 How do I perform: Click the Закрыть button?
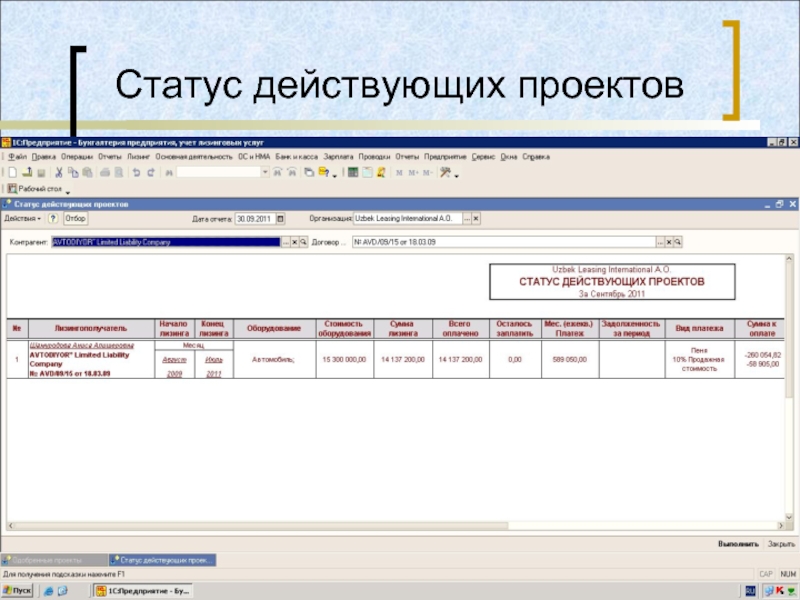(781, 544)
